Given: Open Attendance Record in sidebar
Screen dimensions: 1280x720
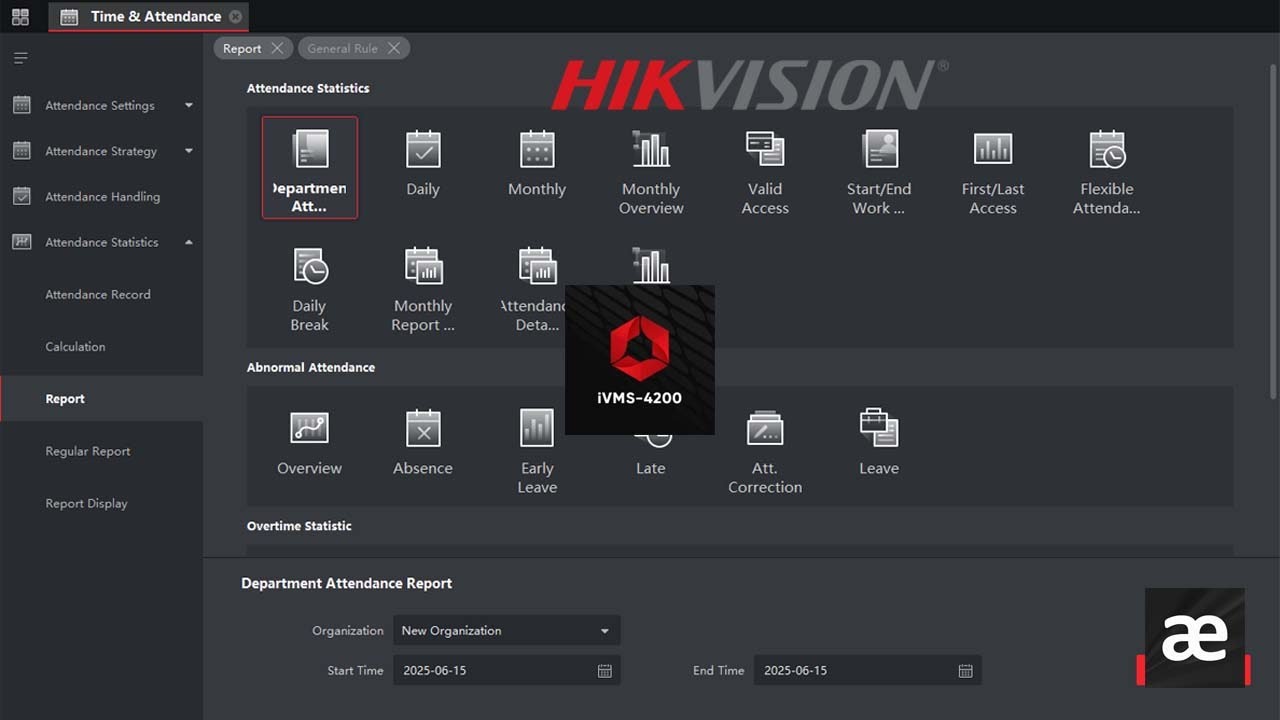Looking at the screenshot, I should [x=98, y=295].
